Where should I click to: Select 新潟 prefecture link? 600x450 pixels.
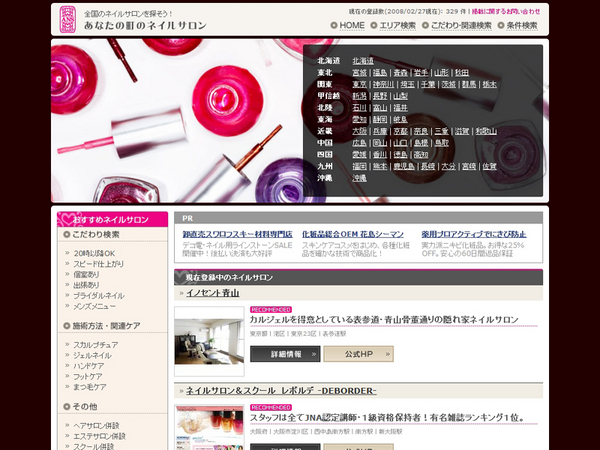pyautogui.click(x=359, y=96)
